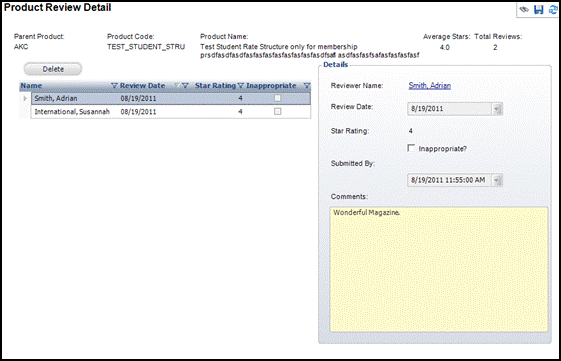Screen dimensions: 561x361
Task: Click the Save disk icon in toolbar
Action: [538, 9]
